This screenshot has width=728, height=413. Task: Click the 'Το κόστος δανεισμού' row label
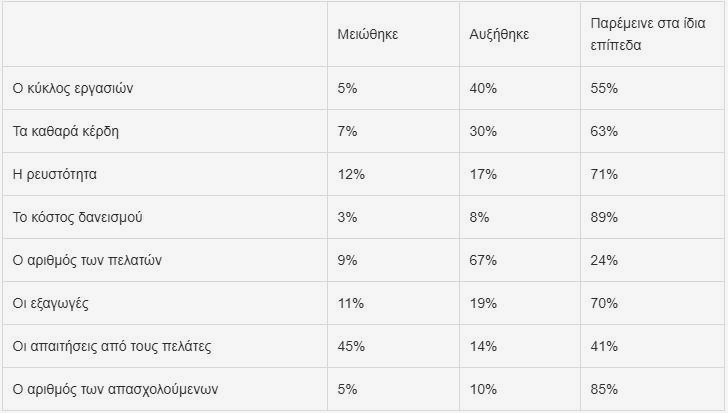[77, 217]
